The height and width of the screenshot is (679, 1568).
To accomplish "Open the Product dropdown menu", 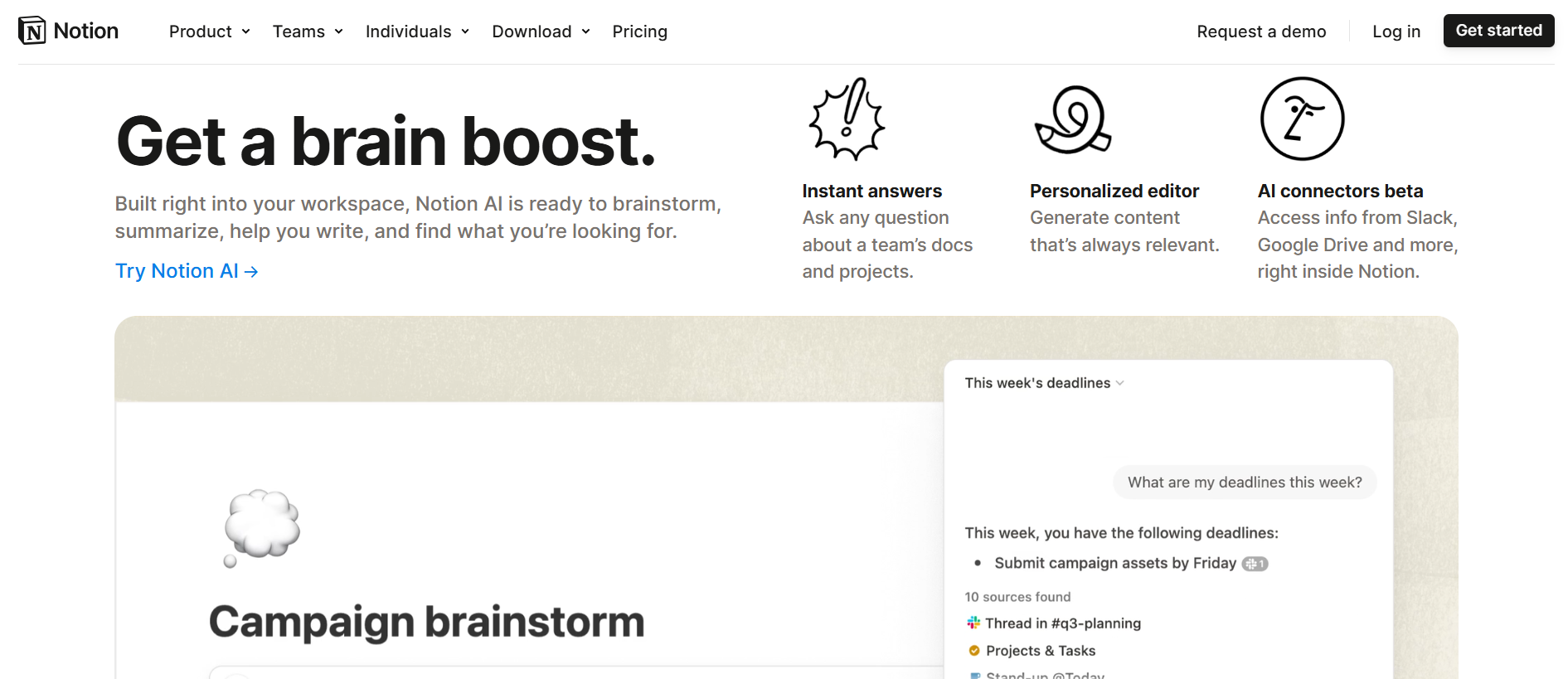I will pos(210,32).
